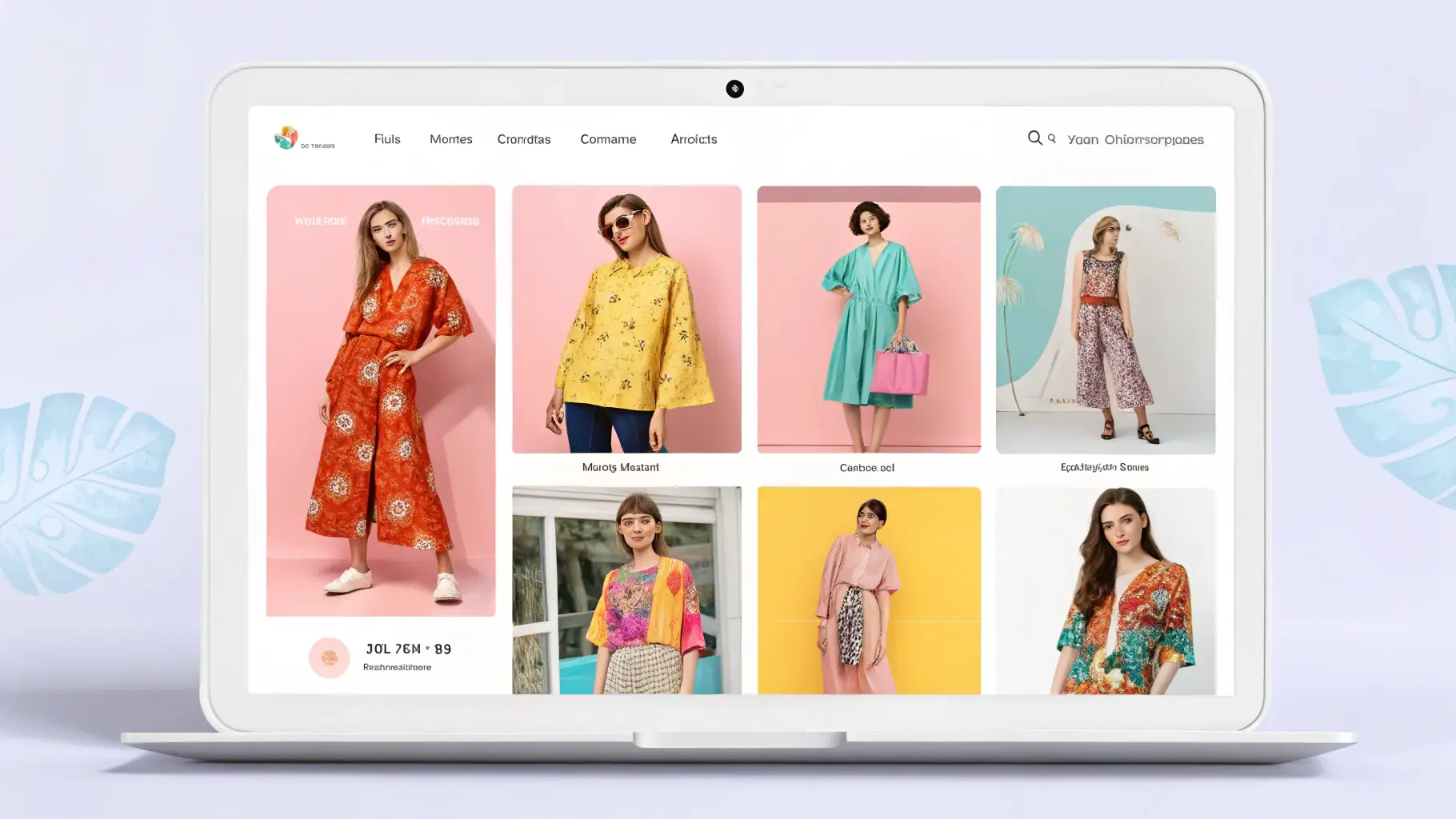Viewport: 1456px width, 819px height.
Task: Click the colorful site logo icon
Action: coord(286,138)
